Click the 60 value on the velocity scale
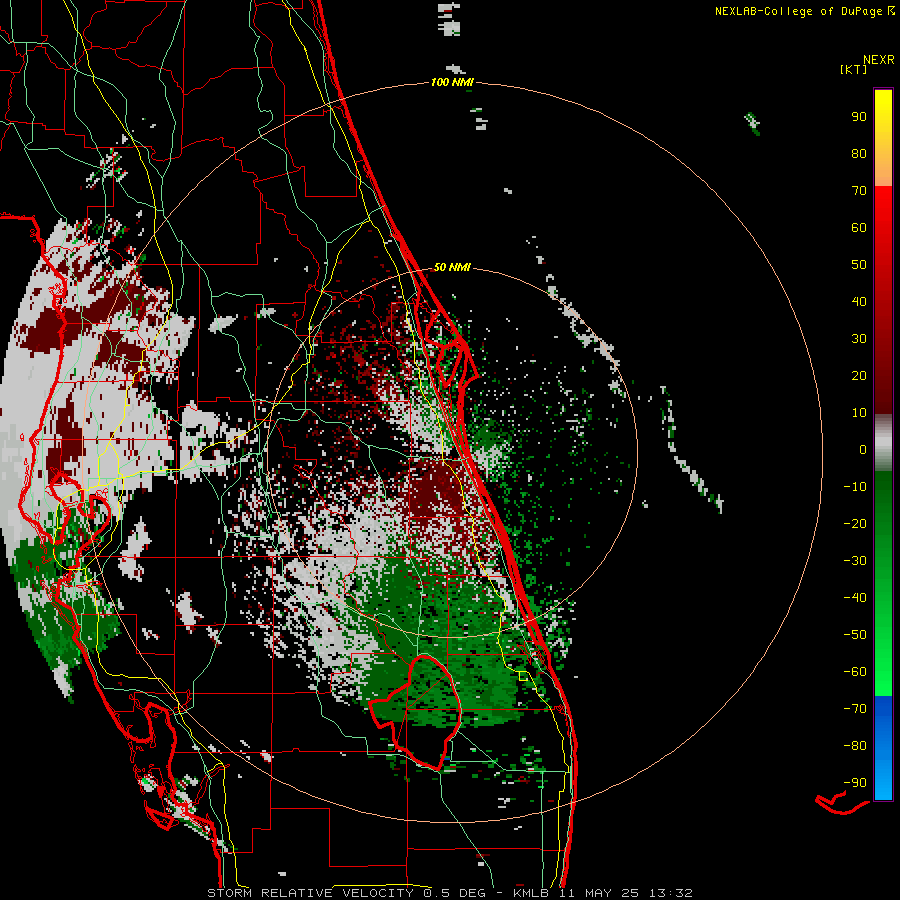This screenshot has width=900, height=900. coord(859,227)
